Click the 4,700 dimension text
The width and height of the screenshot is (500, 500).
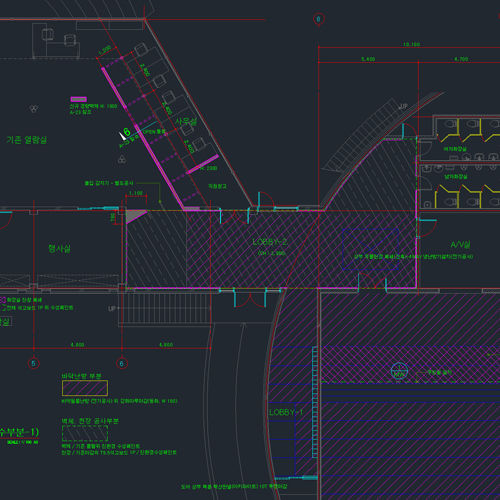461,59
